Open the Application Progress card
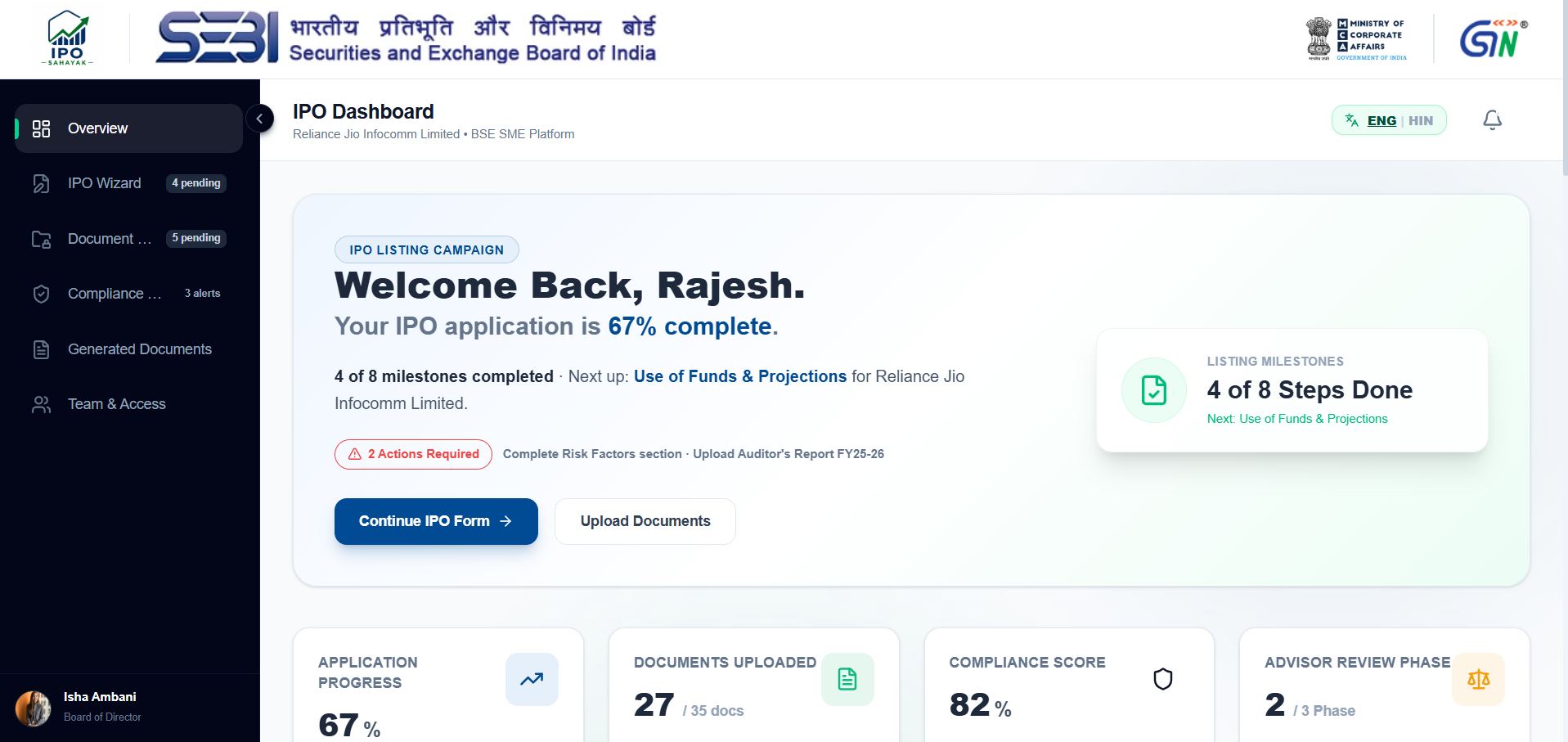1568x742 pixels. 438,686
